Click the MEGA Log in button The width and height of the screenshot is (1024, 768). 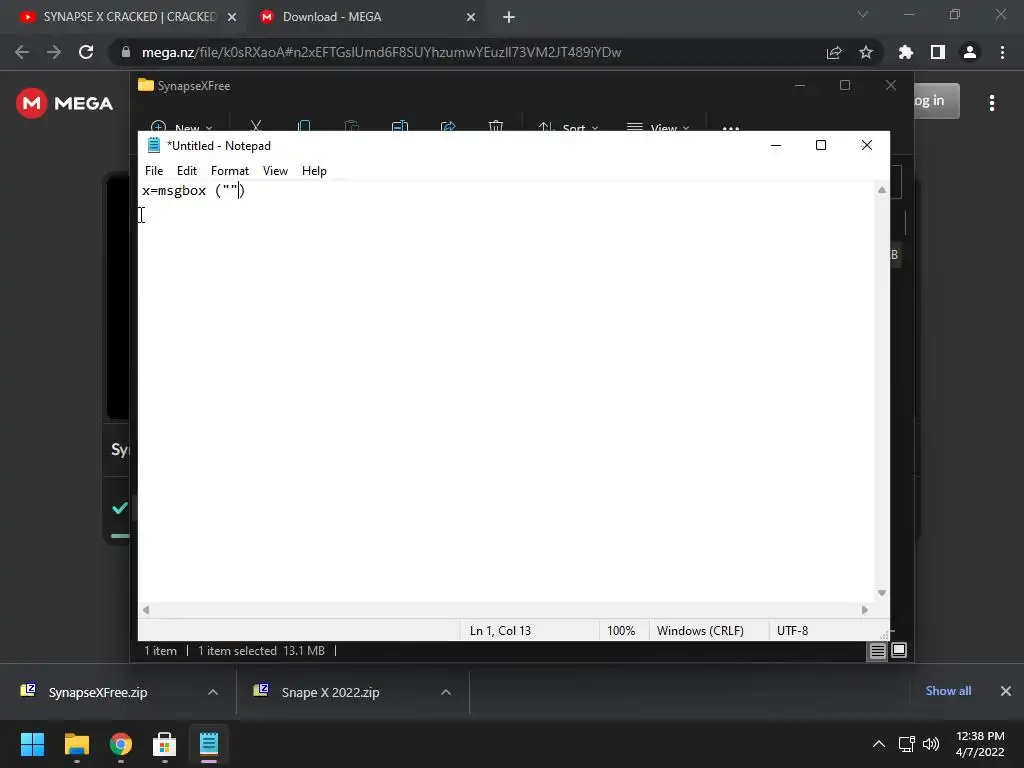936,101
